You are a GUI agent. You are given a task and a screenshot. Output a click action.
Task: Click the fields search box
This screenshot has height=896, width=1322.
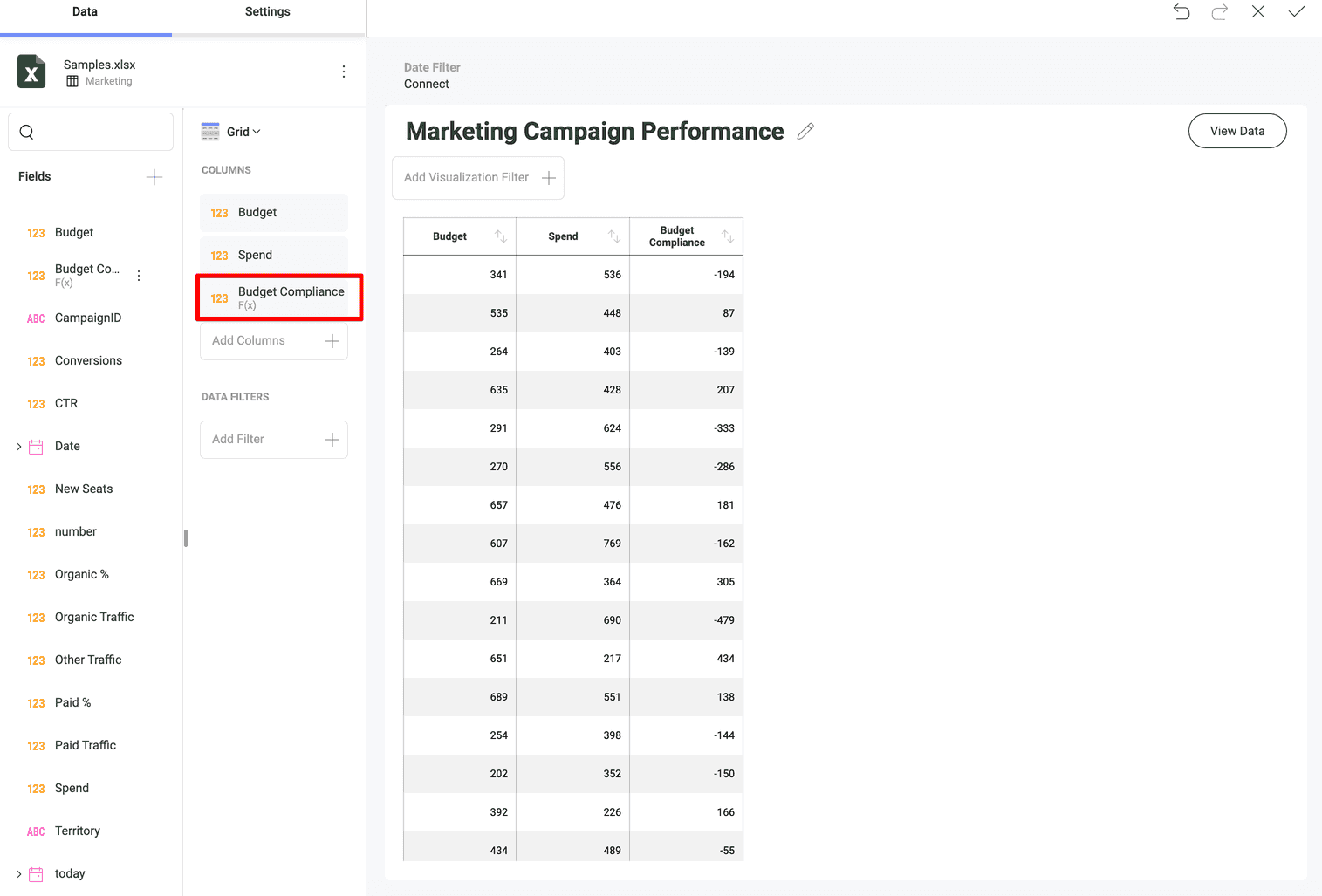pos(91,132)
